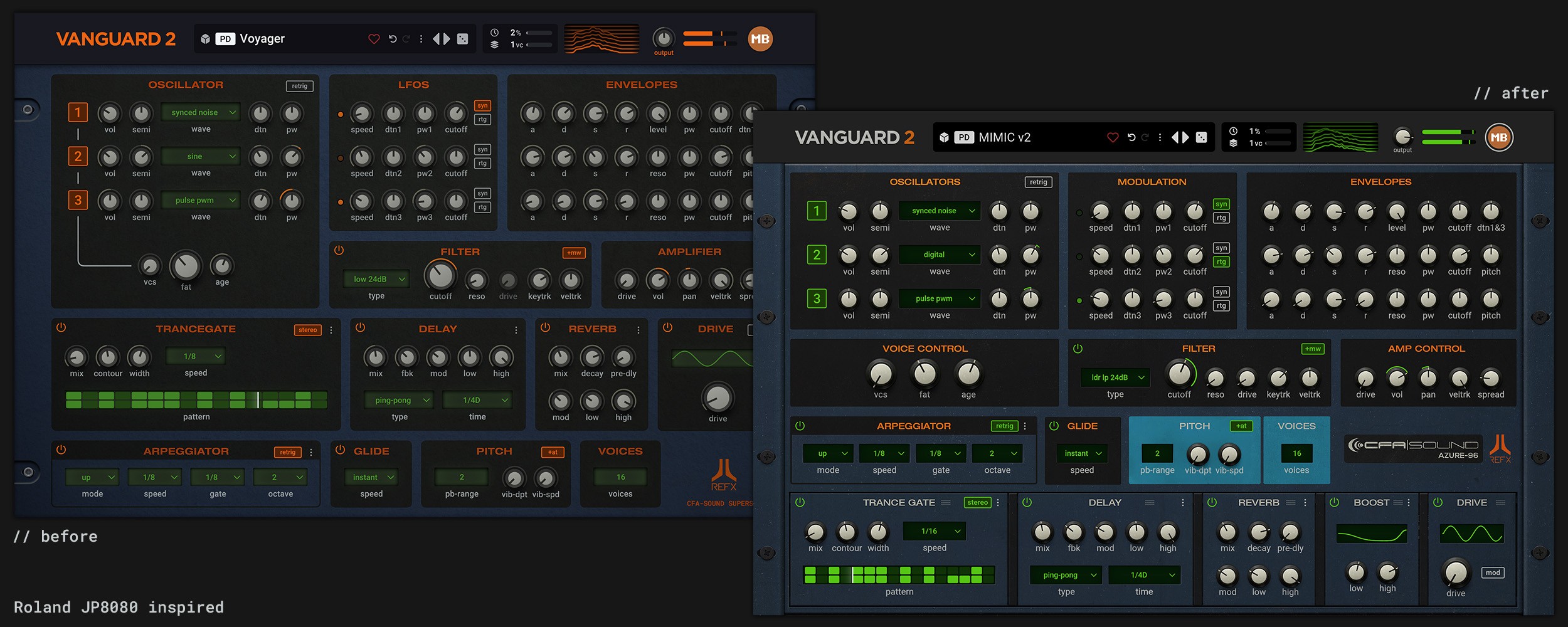Click the voices value 16 in after window
This screenshot has width=1568, height=627.
tap(1296, 453)
